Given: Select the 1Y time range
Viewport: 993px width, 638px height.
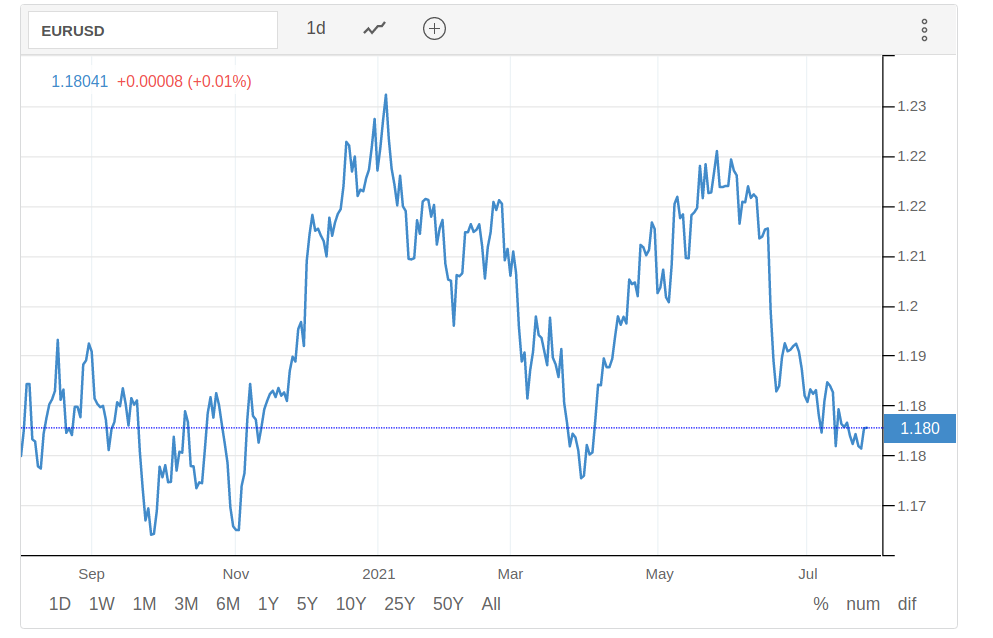Looking at the screenshot, I should pos(268,604).
